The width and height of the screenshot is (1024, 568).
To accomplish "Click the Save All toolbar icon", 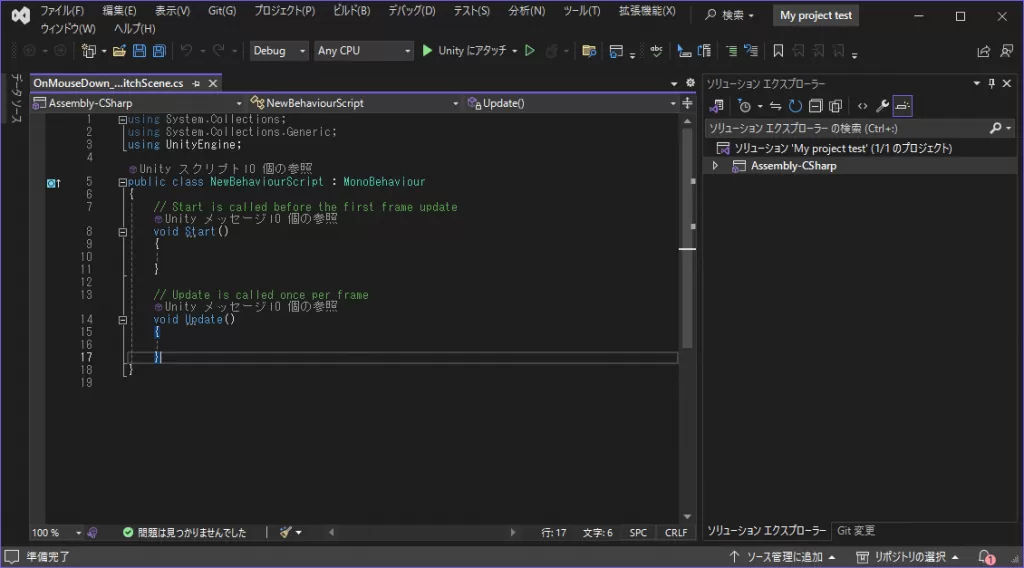I will point(158,51).
